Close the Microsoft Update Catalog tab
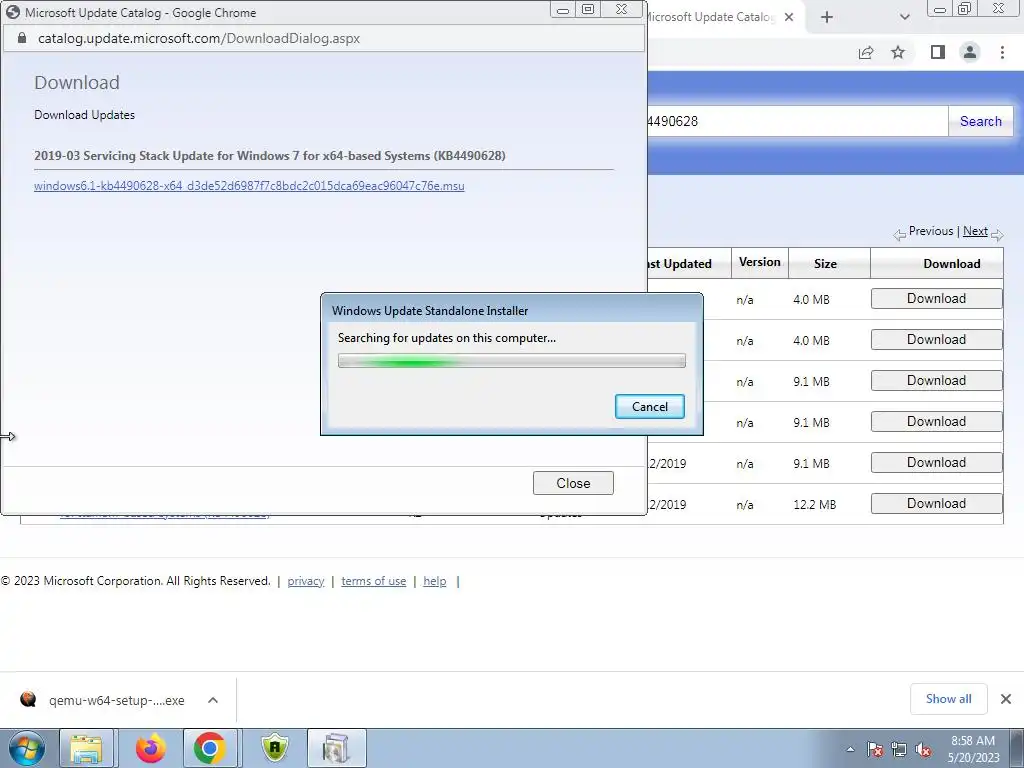This screenshot has width=1024, height=768. (x=789, y=17)
